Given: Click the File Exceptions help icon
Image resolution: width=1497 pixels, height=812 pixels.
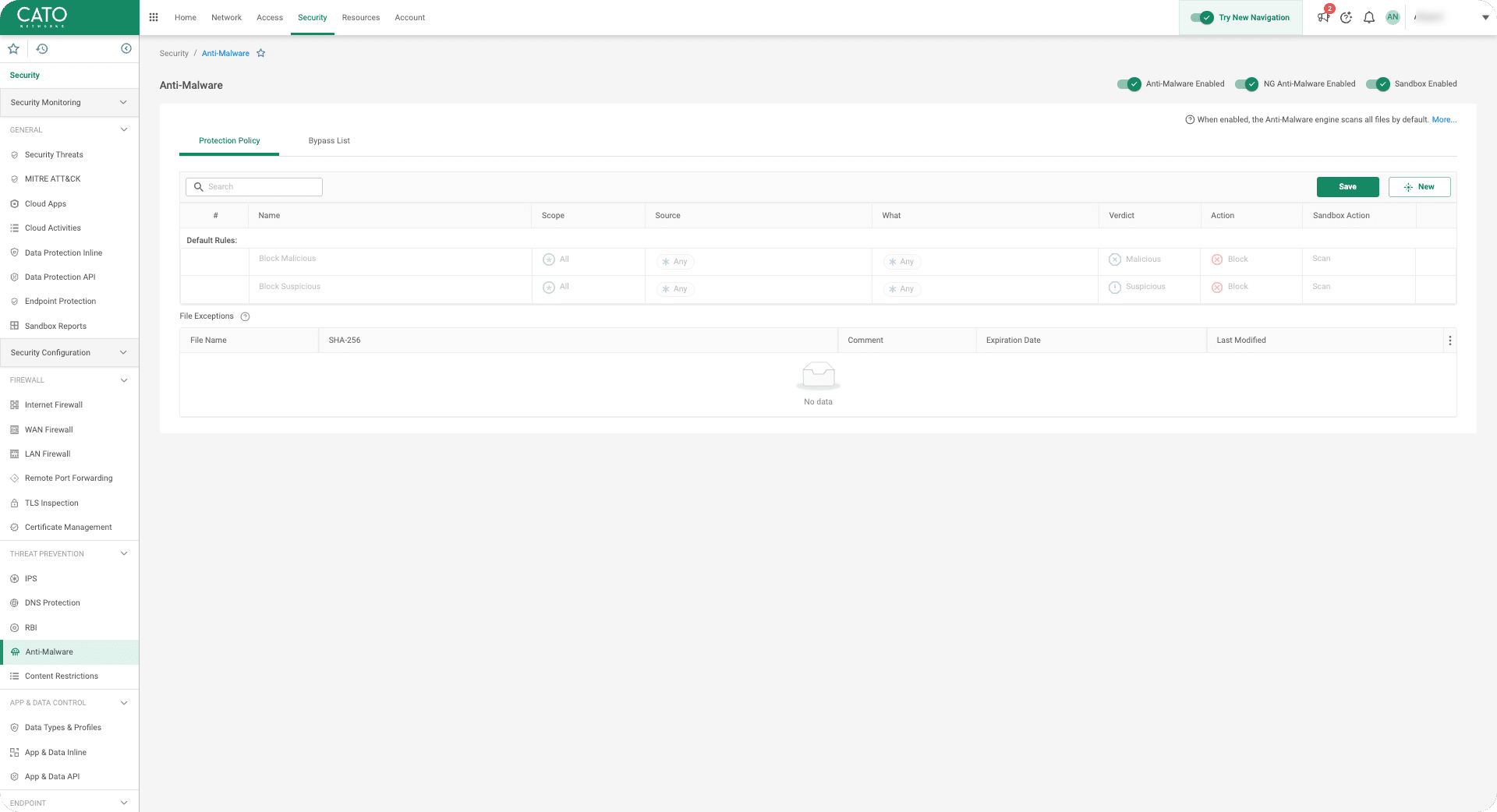Looking at the screenshot, I should click(245, 316).
